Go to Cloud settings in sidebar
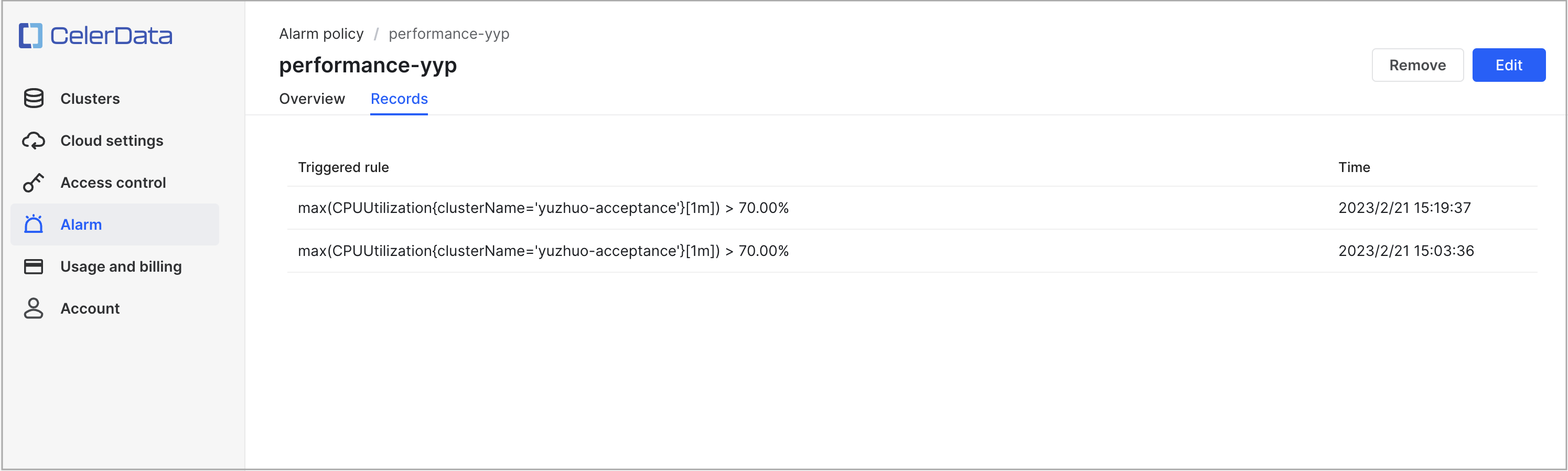 [112, 141]
